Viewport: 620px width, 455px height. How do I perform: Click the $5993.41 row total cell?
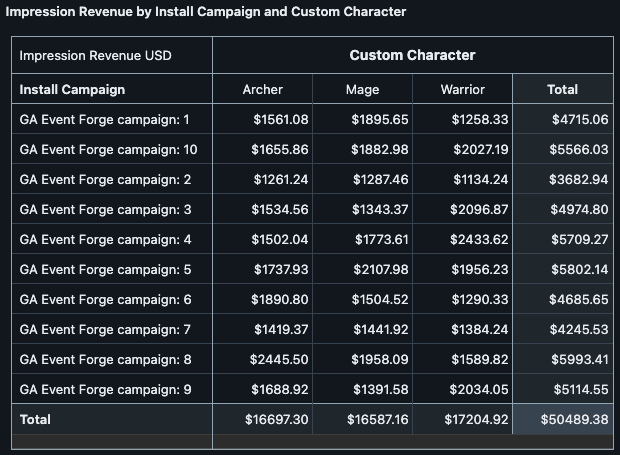[x=580, y=360]
